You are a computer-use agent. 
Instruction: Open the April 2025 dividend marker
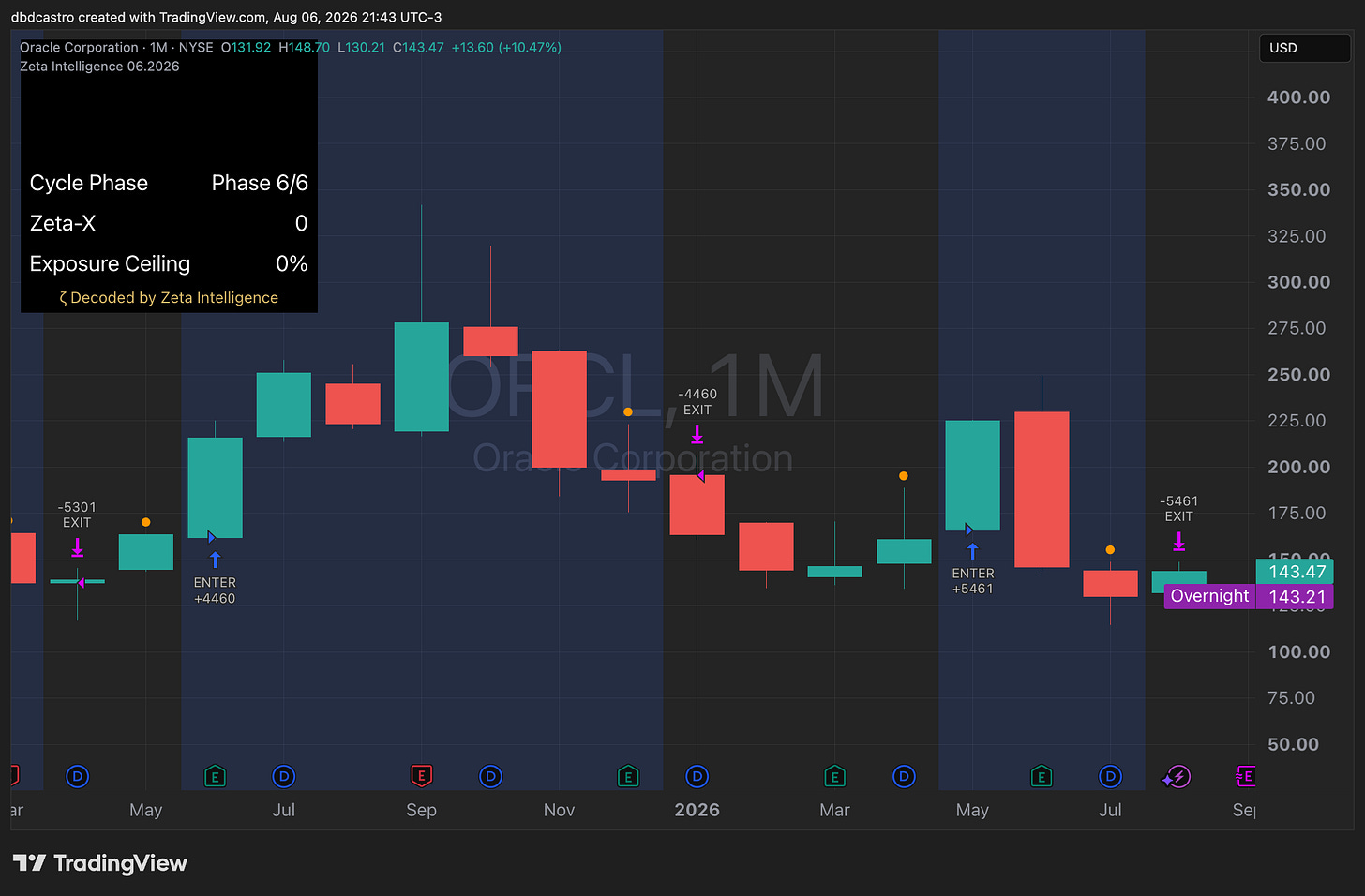click(78, 776)
